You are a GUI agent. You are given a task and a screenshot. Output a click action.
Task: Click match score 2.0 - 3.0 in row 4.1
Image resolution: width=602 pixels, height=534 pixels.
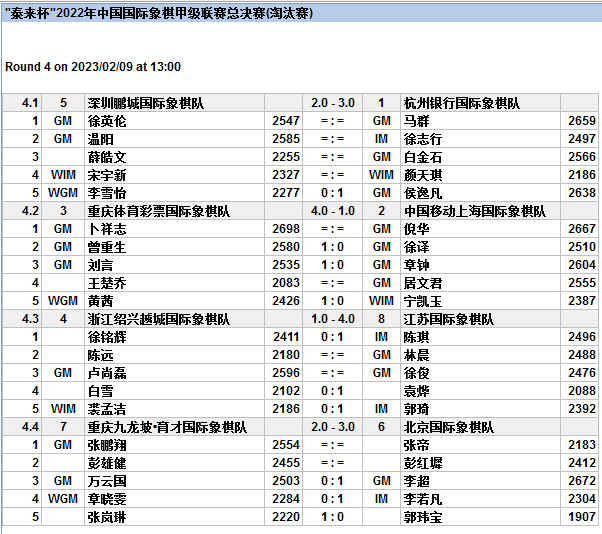tap(333, 103)
